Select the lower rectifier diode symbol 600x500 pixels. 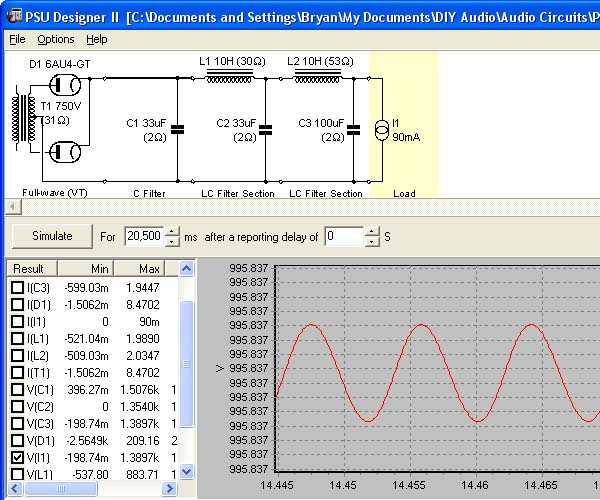coord(65,152)
